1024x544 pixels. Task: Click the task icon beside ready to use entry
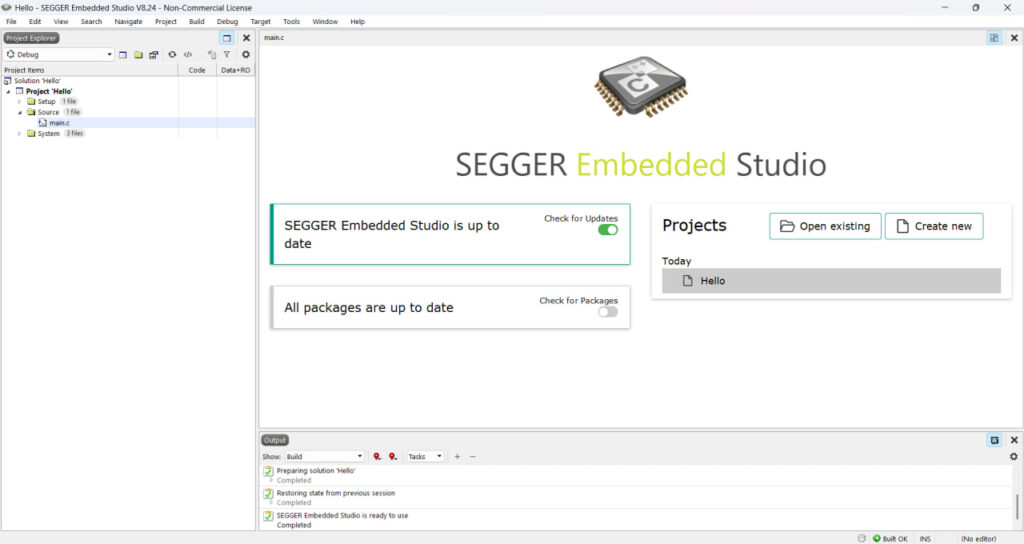tap(268, 515)
